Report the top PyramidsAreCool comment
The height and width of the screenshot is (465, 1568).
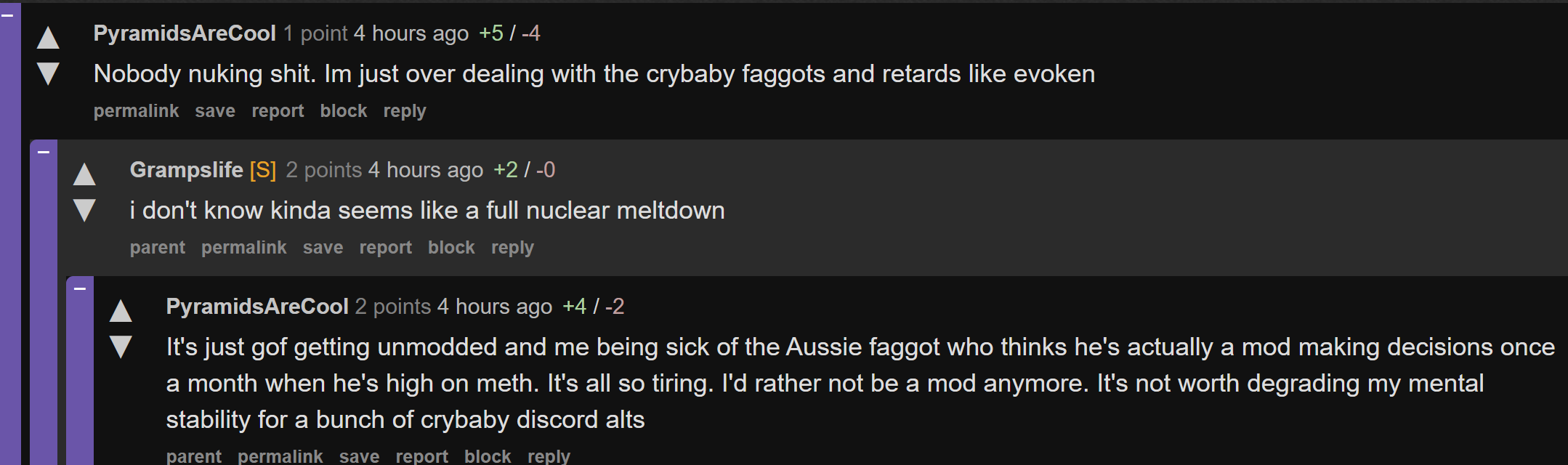coord(278,111)
